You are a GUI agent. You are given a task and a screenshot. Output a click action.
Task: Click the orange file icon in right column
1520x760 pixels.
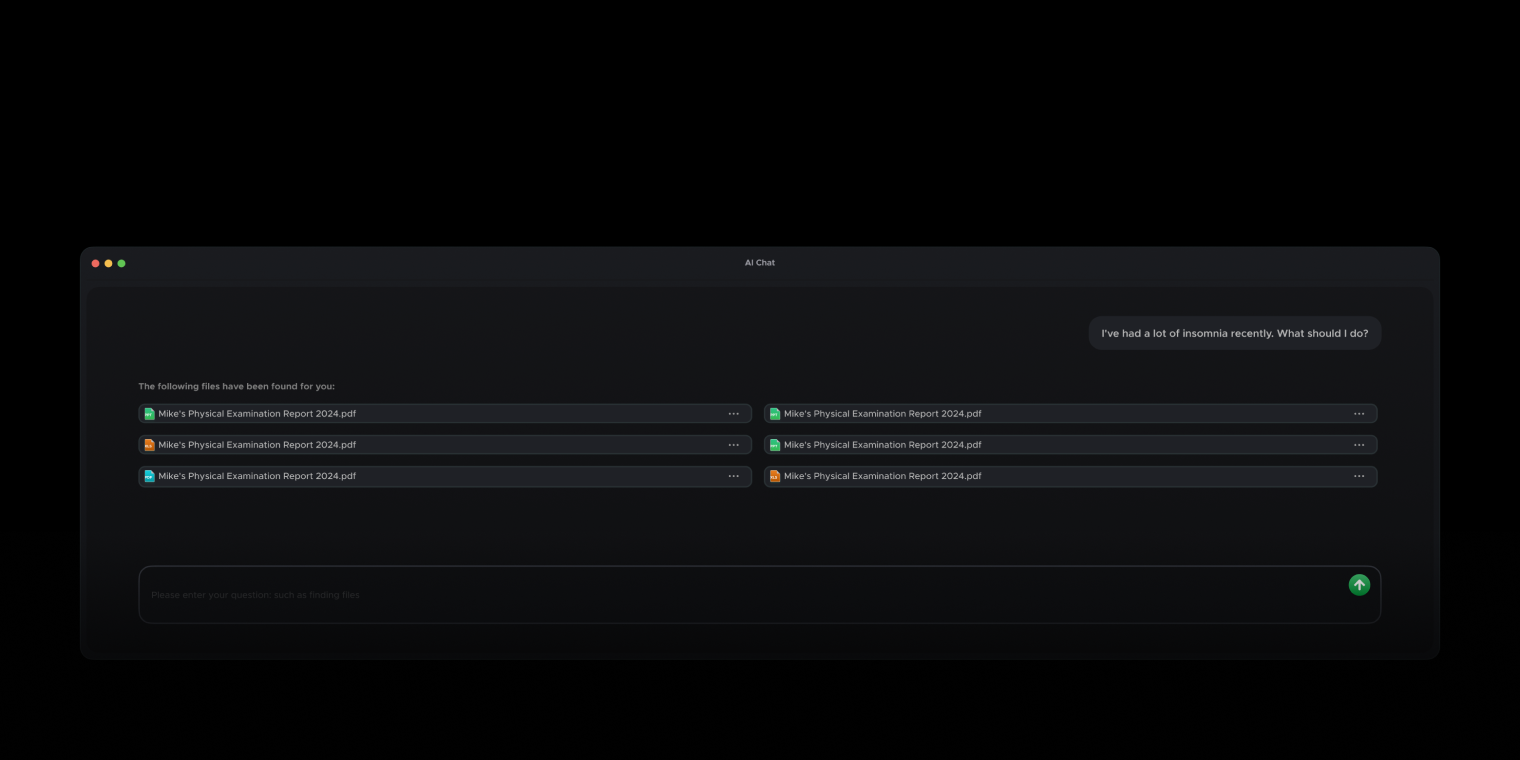[x=775, y=476]
